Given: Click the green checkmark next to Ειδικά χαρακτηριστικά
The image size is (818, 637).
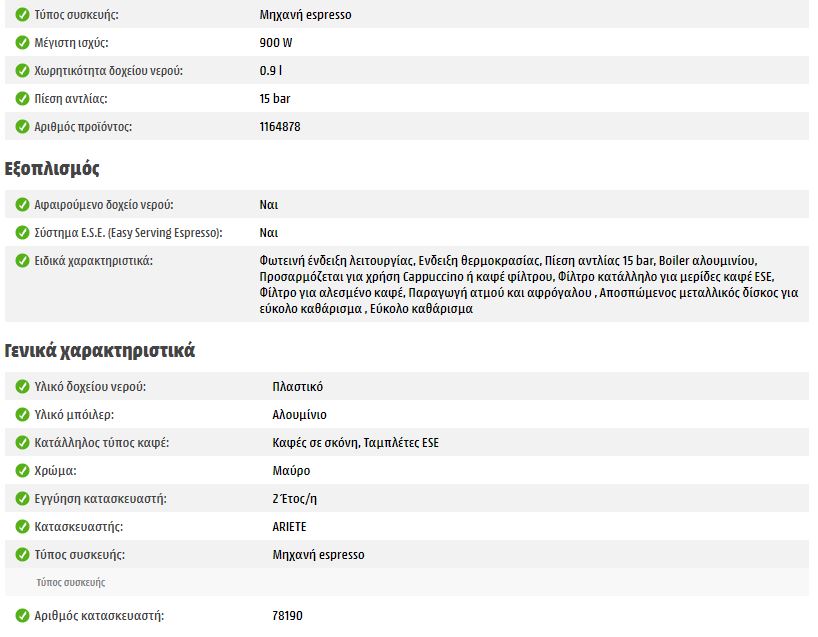Looking at the screenshot, I should [x=22, y=261].
